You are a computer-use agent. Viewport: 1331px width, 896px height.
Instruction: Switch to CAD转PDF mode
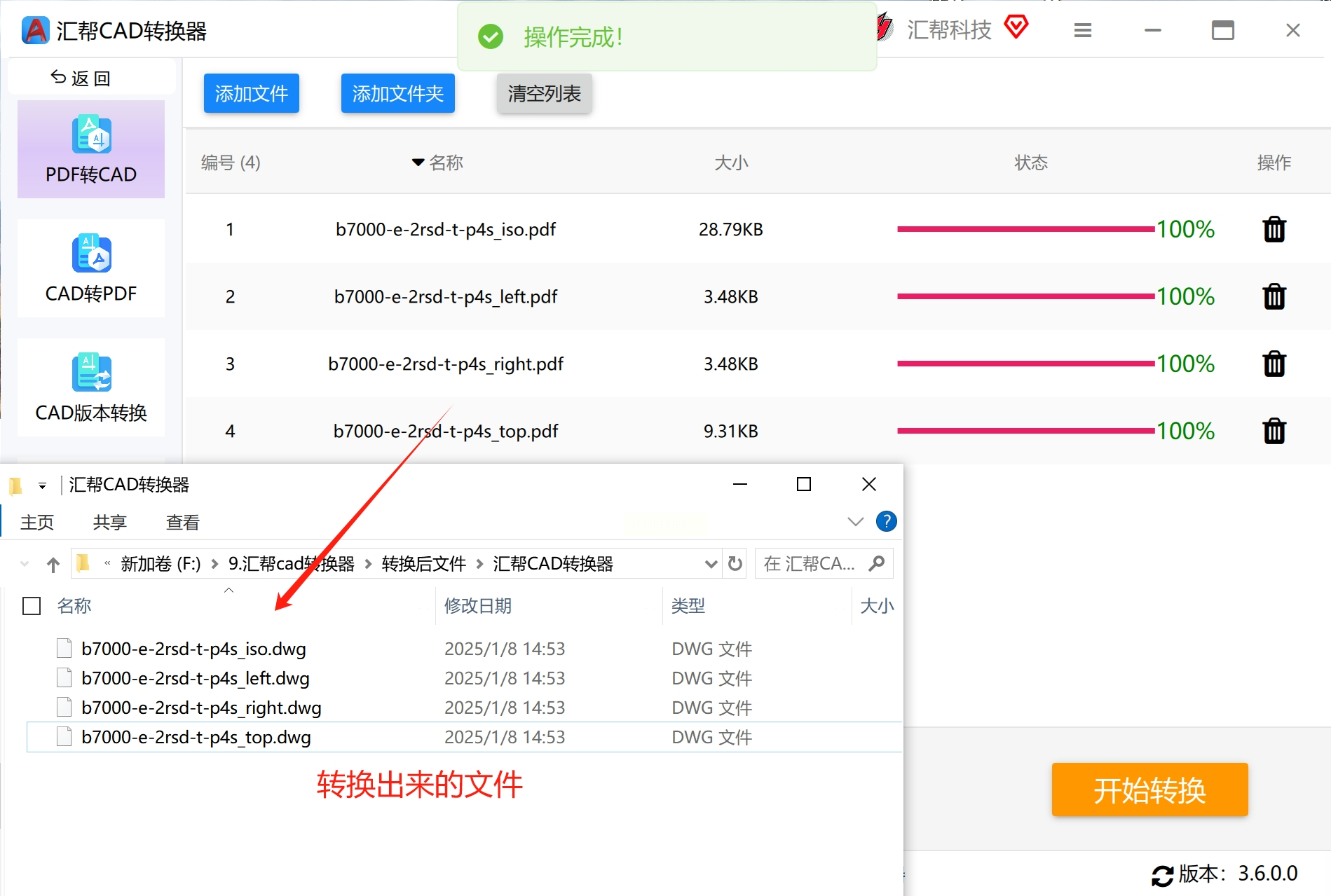(x=91, y=268)
